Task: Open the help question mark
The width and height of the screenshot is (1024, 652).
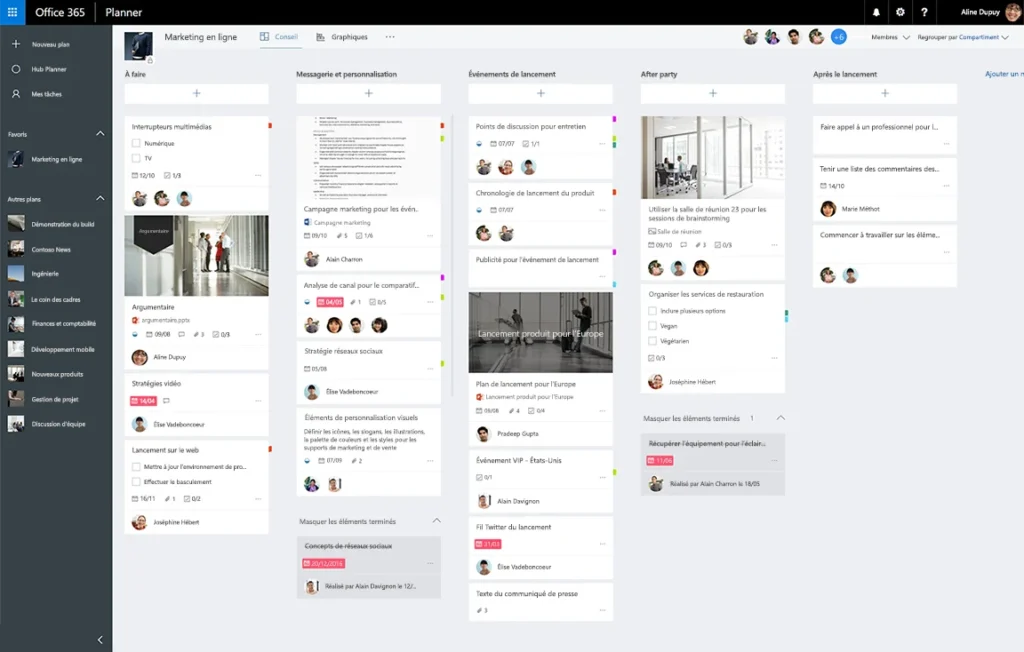Action: 924,12
